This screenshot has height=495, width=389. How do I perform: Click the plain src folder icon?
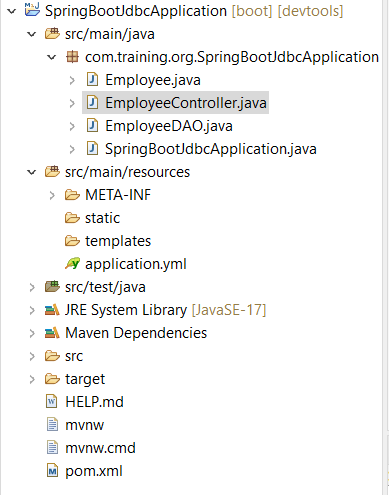coord(52,356)
